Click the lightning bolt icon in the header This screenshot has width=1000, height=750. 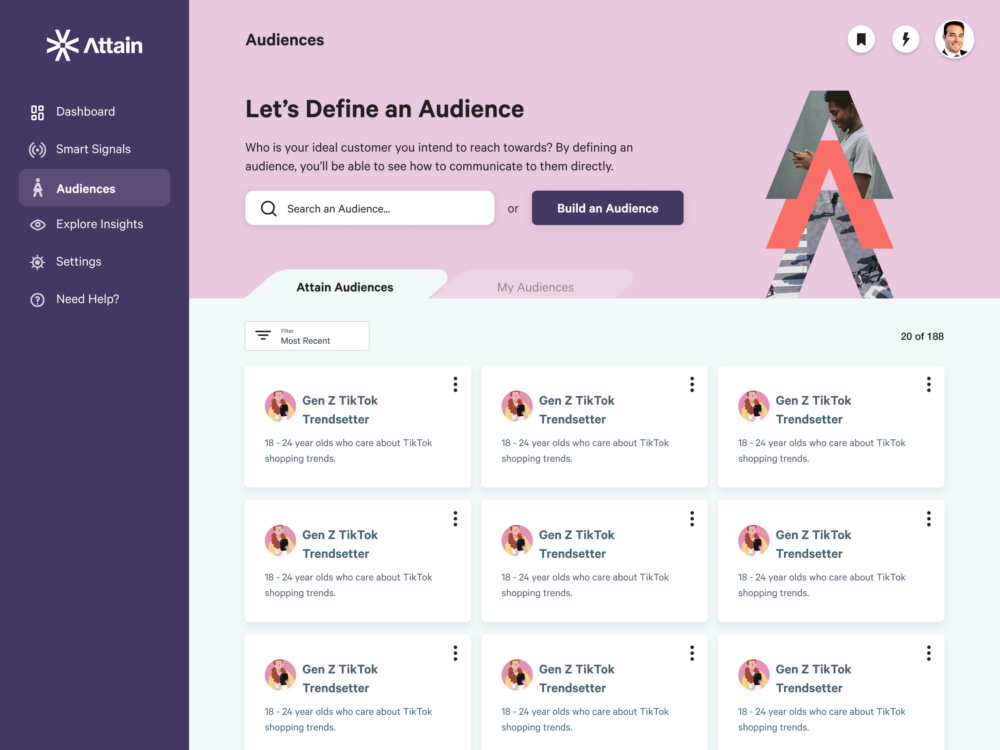click(906, 40)
